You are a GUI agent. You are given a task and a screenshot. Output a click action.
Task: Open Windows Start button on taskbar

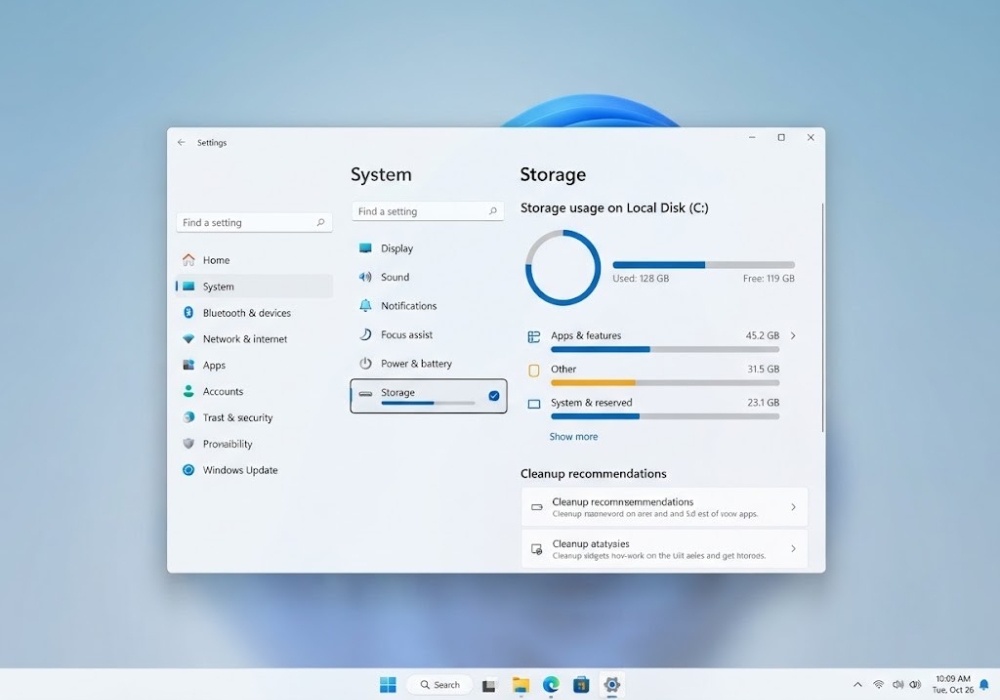[x=388, y=685]
